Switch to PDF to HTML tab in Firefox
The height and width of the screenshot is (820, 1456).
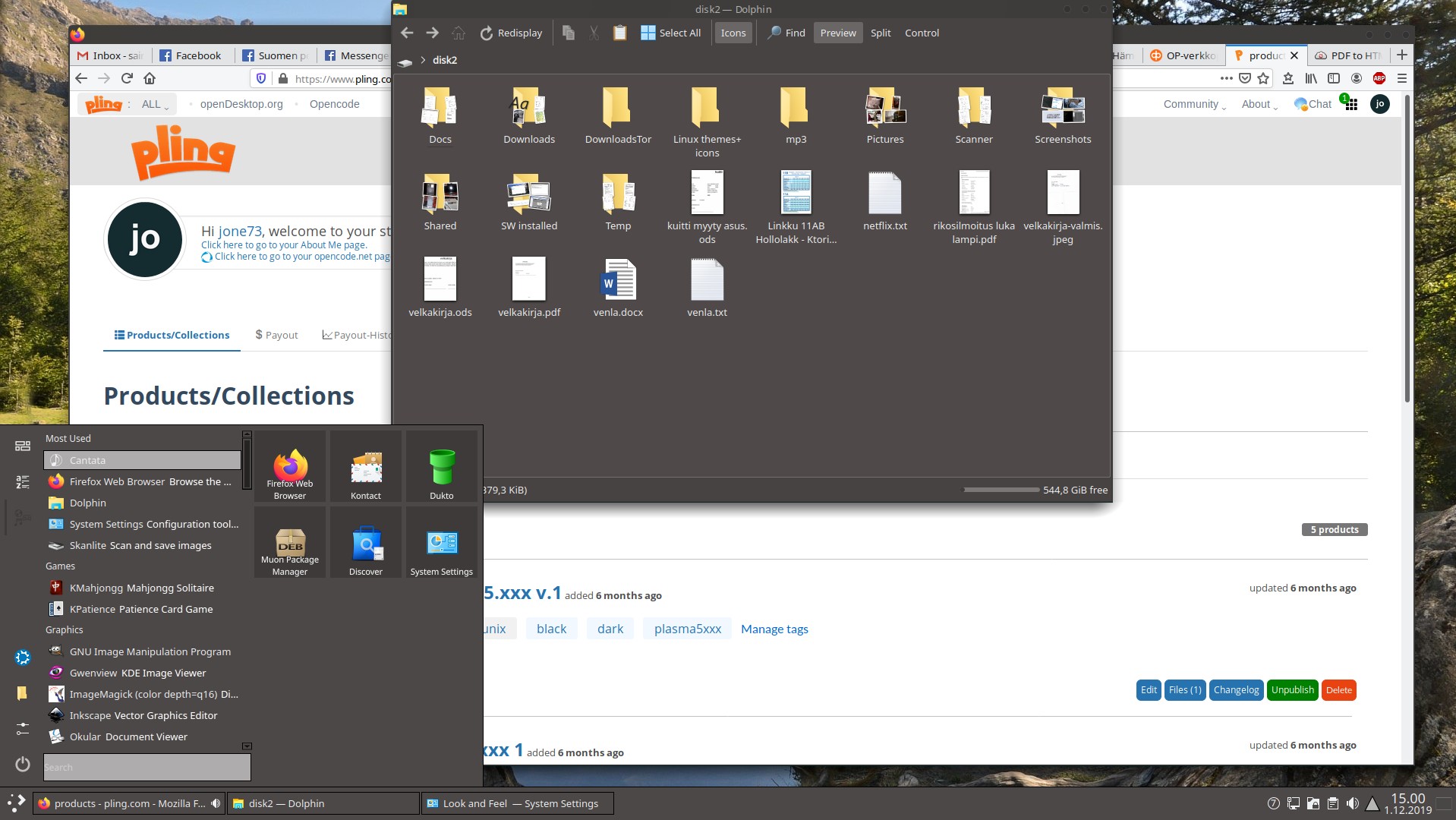[1348, 55]
